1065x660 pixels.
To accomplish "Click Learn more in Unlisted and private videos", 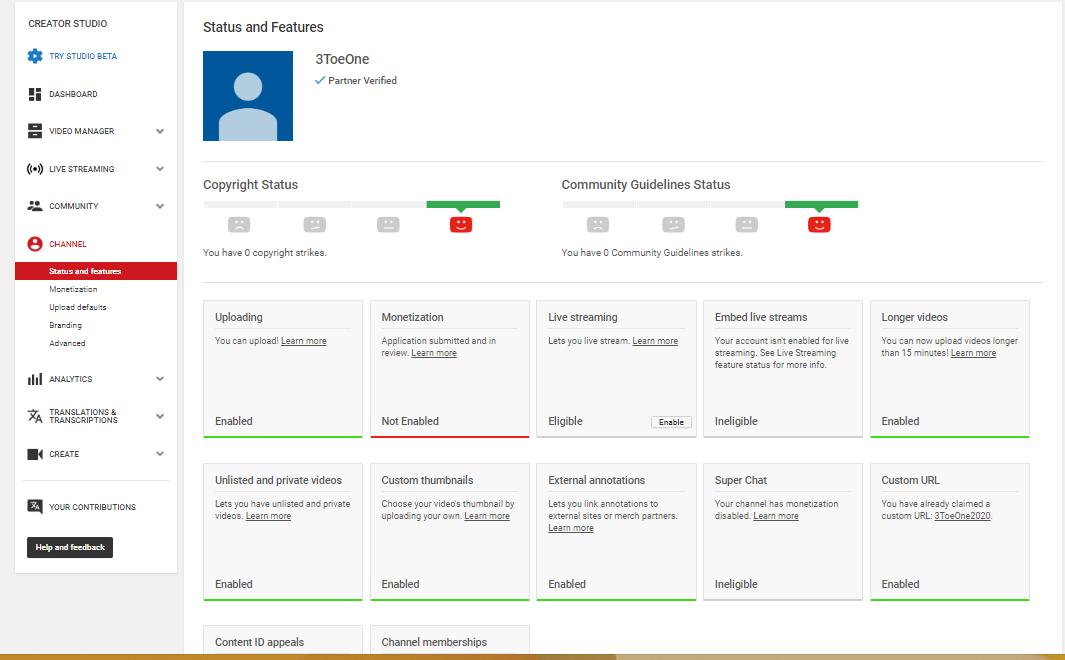I will (x=268, y=516).
